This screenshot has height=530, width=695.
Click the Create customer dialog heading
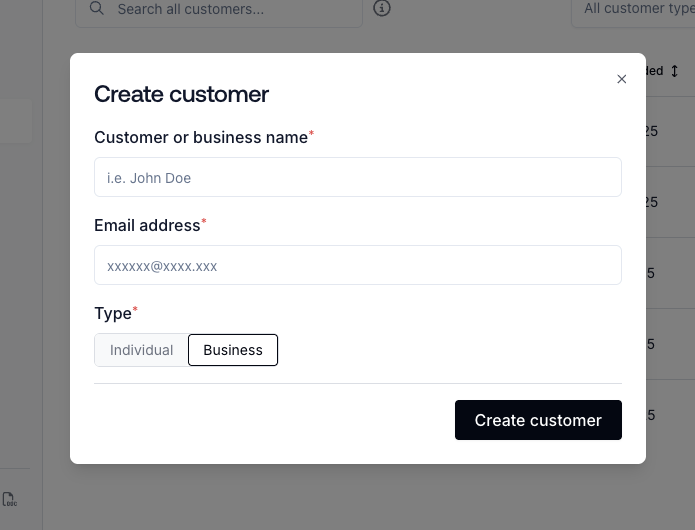[x=181, y=94]
